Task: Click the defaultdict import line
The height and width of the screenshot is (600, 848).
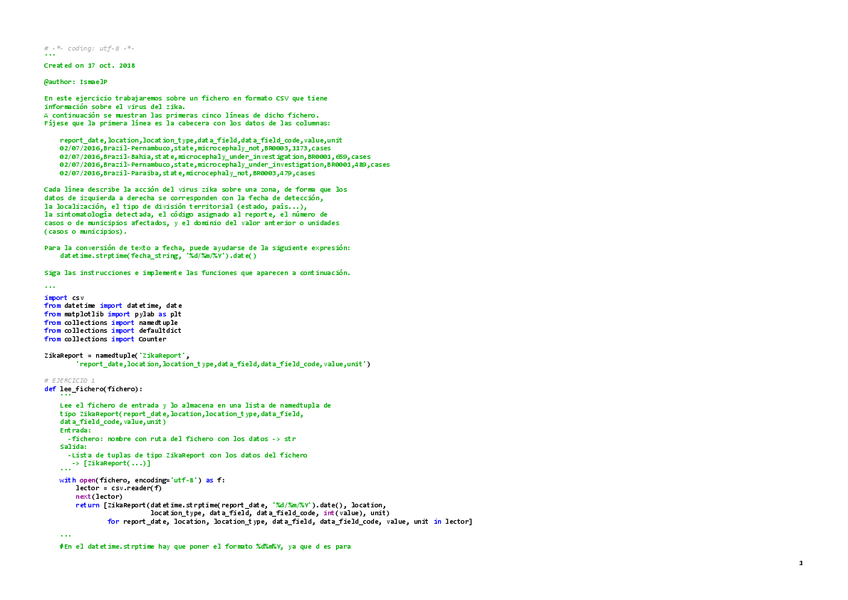Action: tap(112, 331)
